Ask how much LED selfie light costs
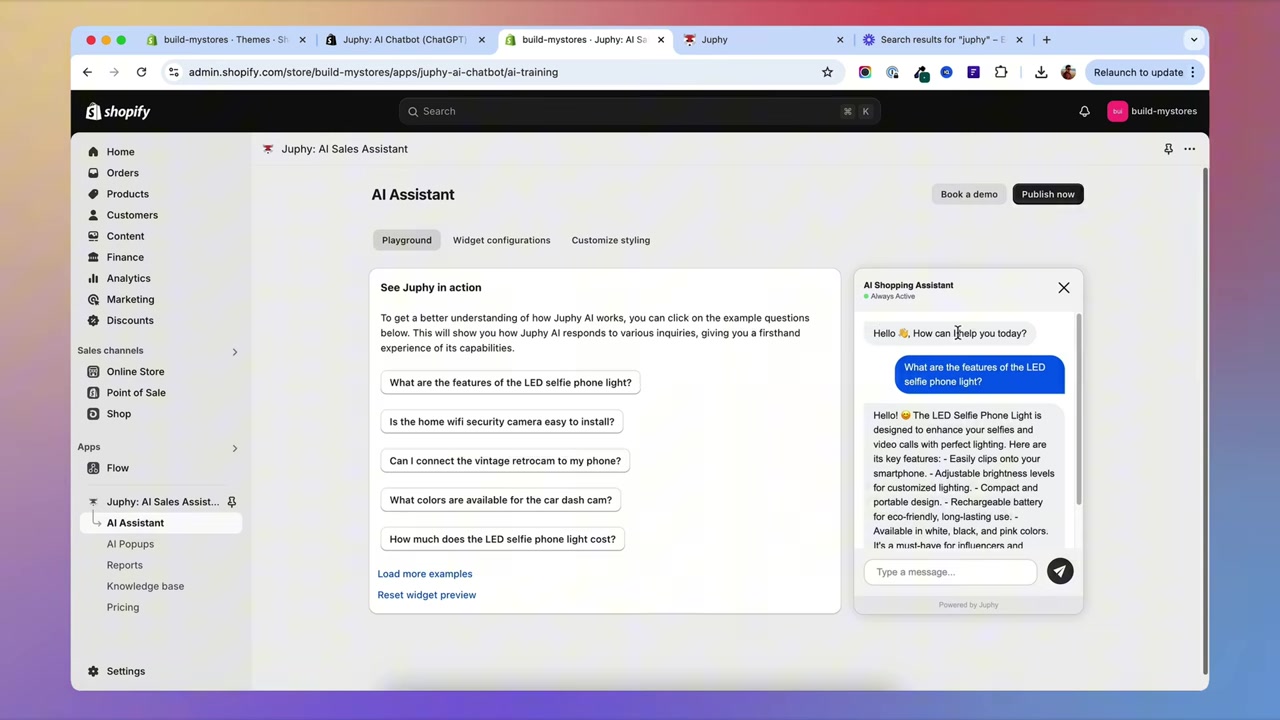The width and height of the screenshot is (1280, 720). [503, 539]
